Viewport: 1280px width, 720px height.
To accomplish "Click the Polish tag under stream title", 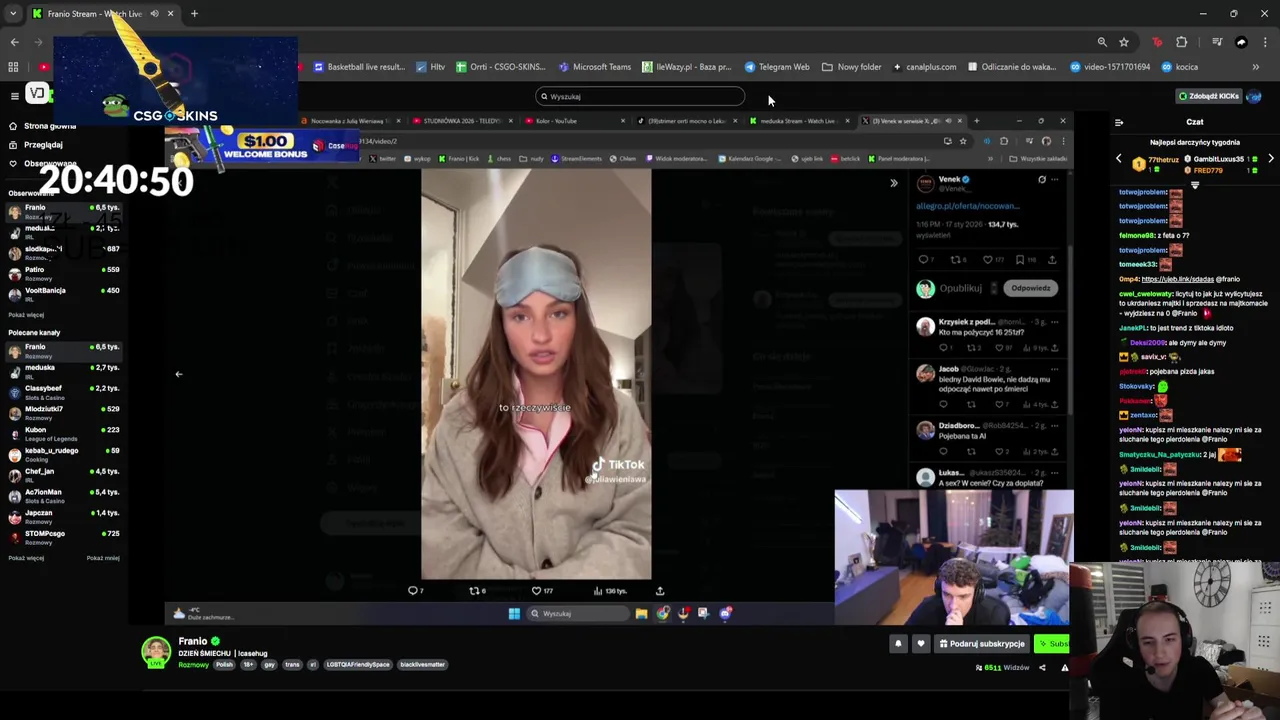I will 223,665.
